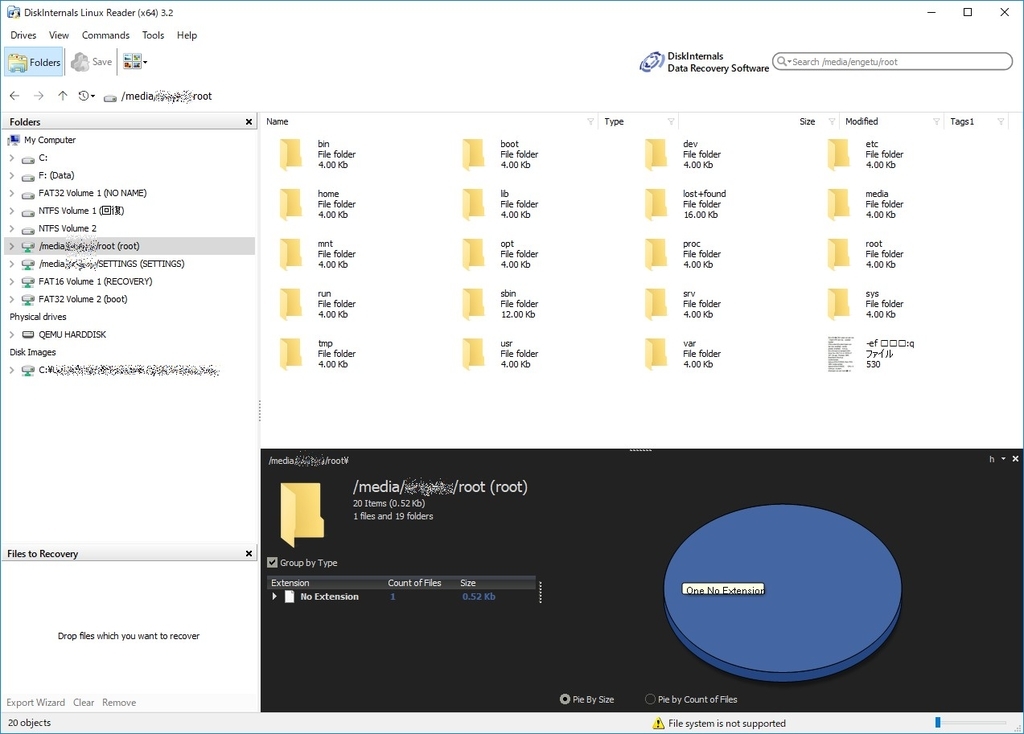Select the media folder icon

(839, 204)
